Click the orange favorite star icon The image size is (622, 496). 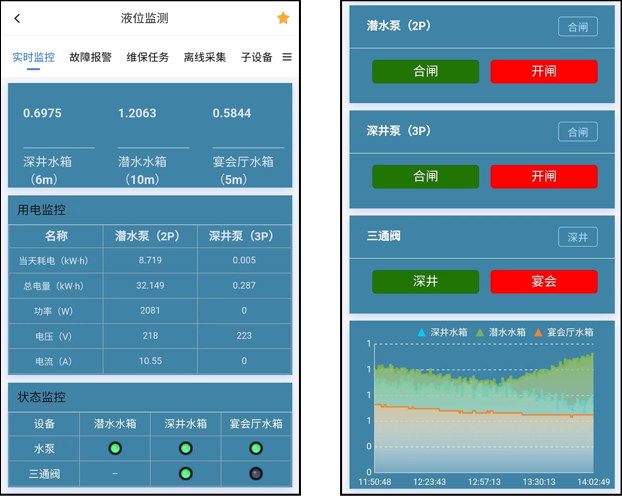283,18
